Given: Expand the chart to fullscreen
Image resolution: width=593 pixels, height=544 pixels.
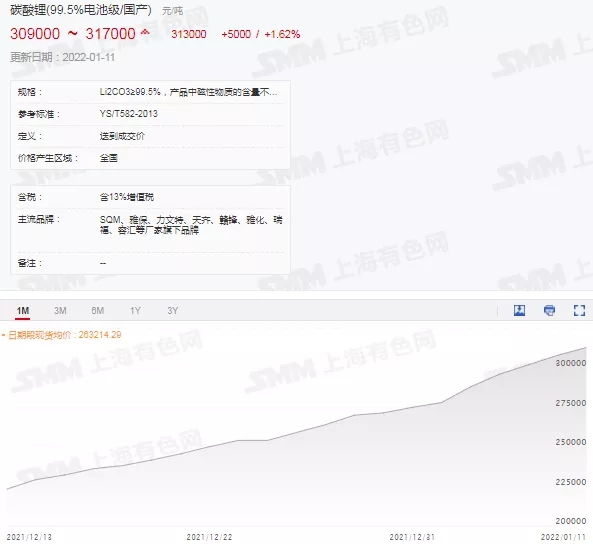Looking at the screenshot, I should [x=579, y=310].
